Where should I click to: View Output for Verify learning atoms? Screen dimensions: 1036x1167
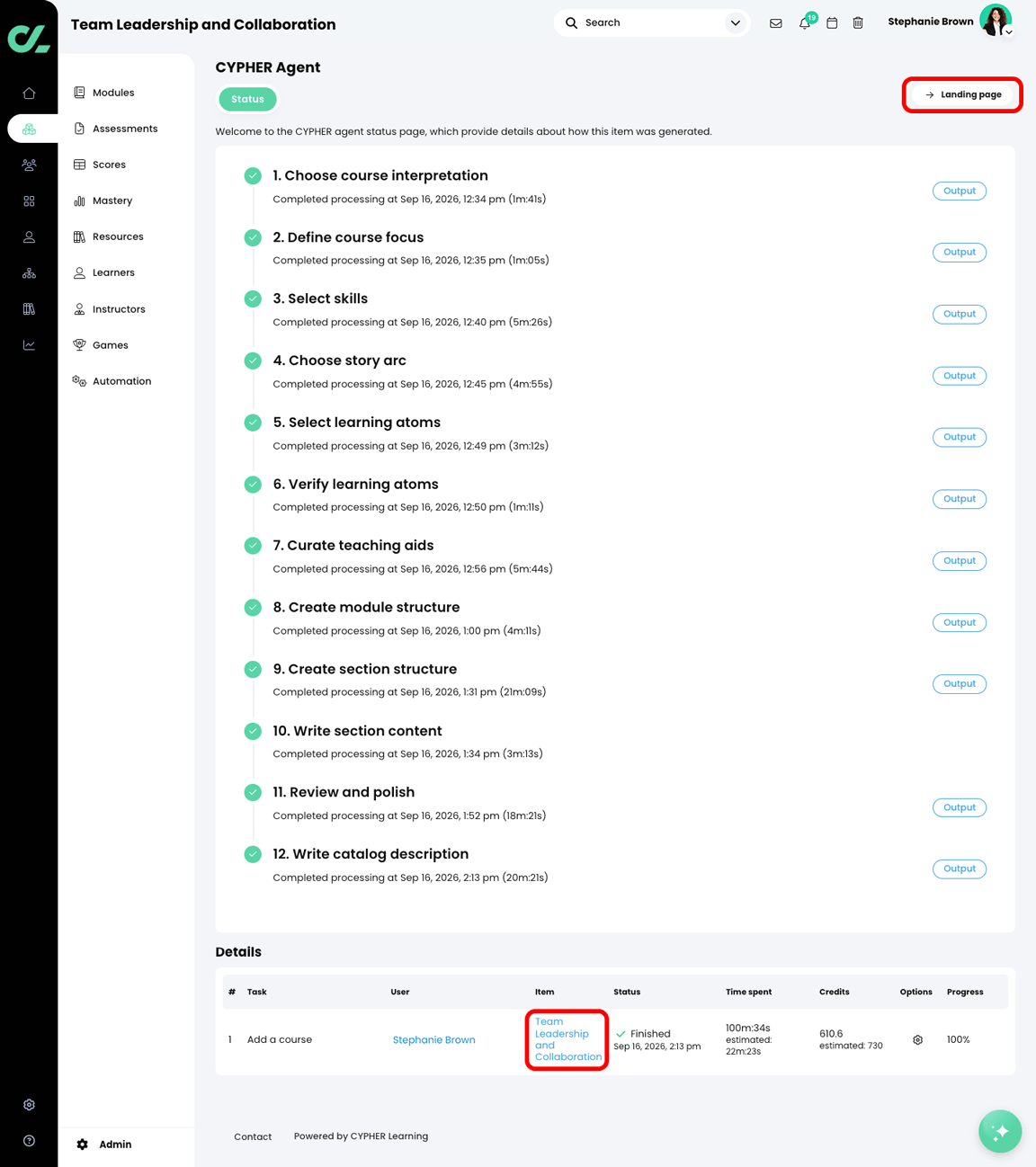pos(960,499)
